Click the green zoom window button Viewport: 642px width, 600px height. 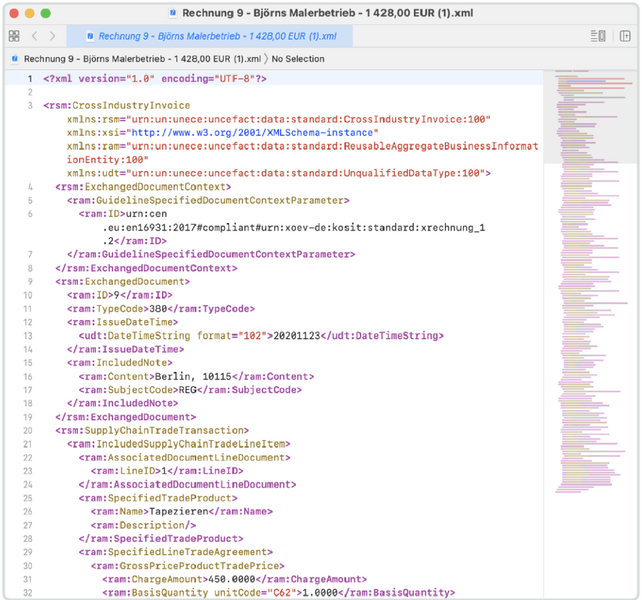pos(46,13)
